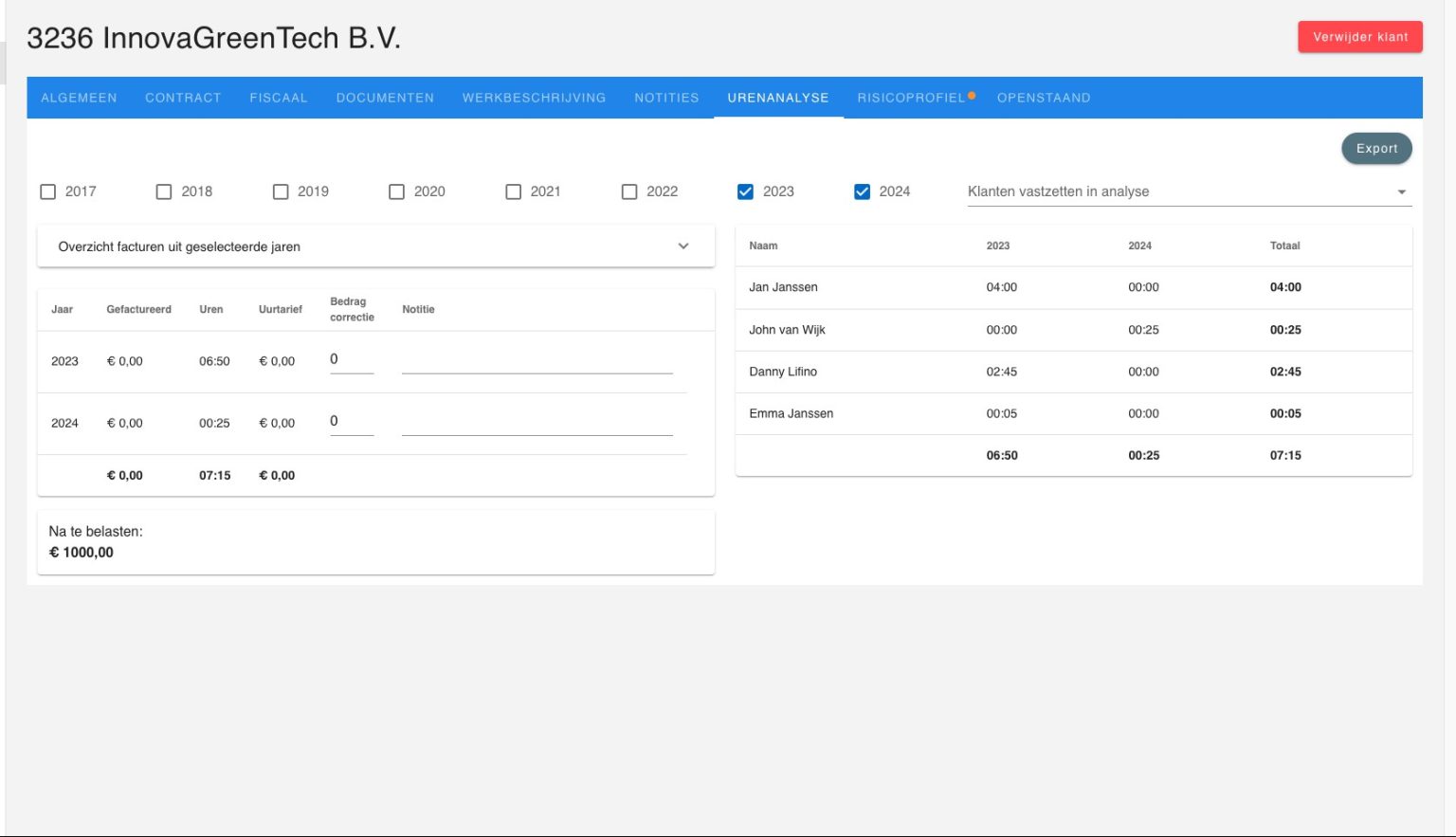
Task: Select the Jan Janssen row
Action: tap(783, 287)
